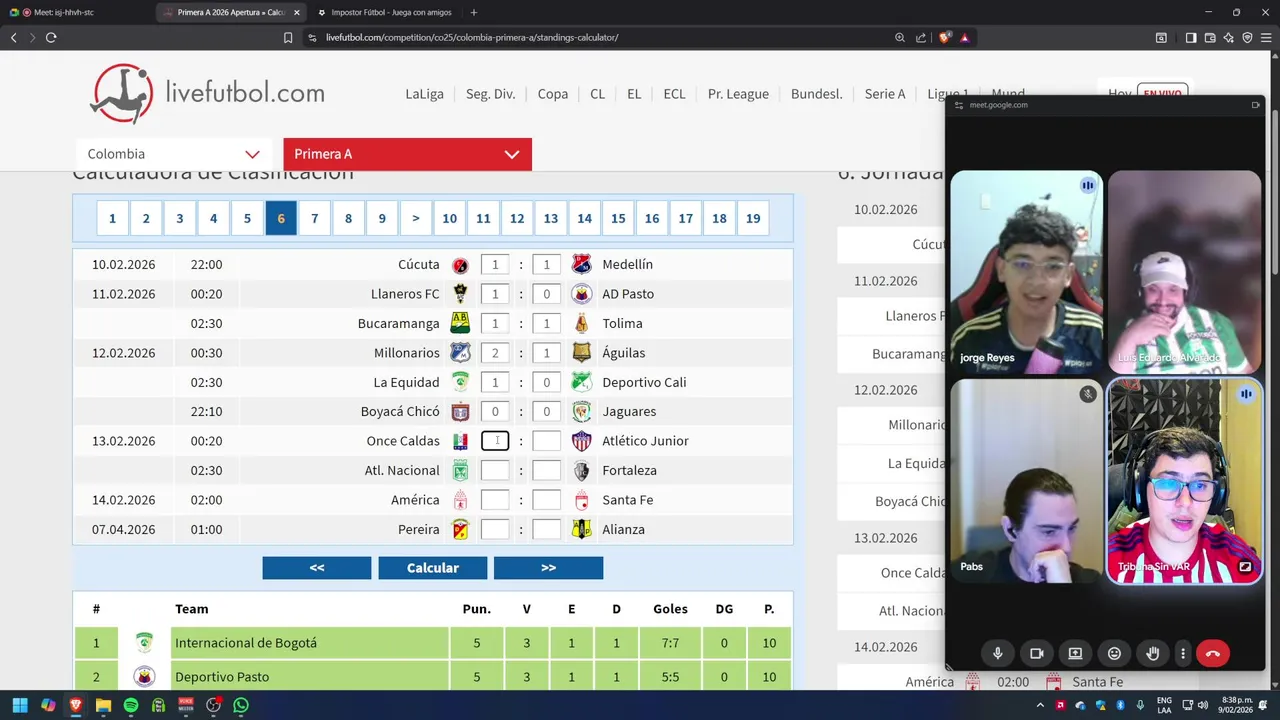Open WhatsApp from the taskbar
The width and height of the screenshot is (1280, 720).
[241, 705]
